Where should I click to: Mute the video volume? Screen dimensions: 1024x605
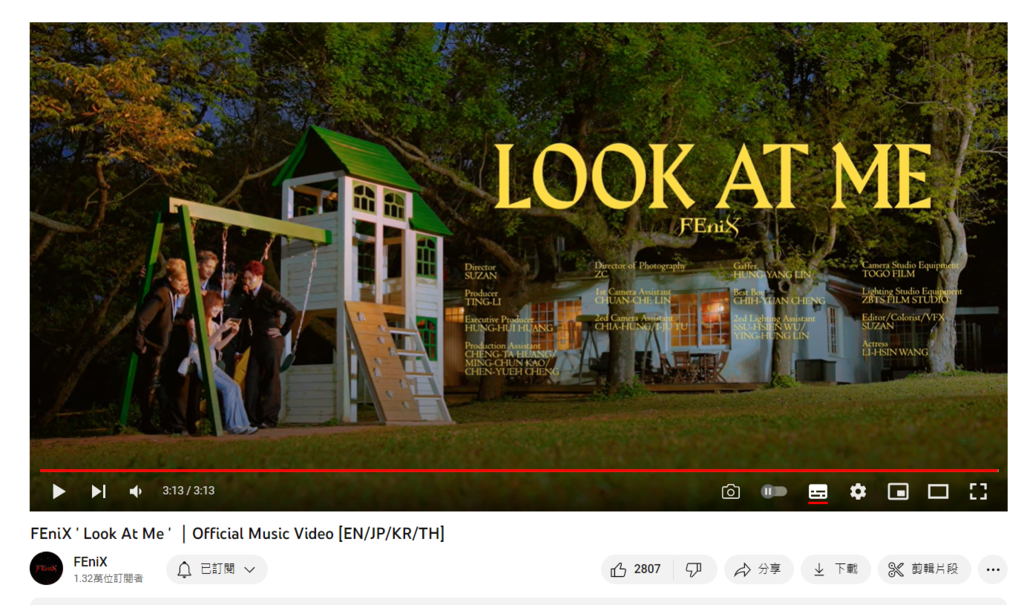click(136, 491)
